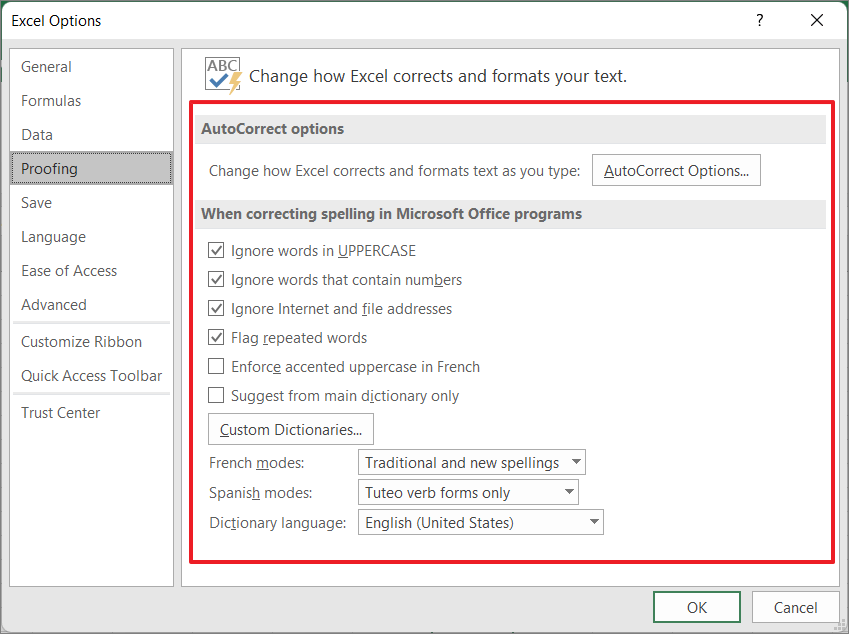Uncheck Ignore words that contain numbers
This screenshot has width=849, height=634.
click(216, 280)
